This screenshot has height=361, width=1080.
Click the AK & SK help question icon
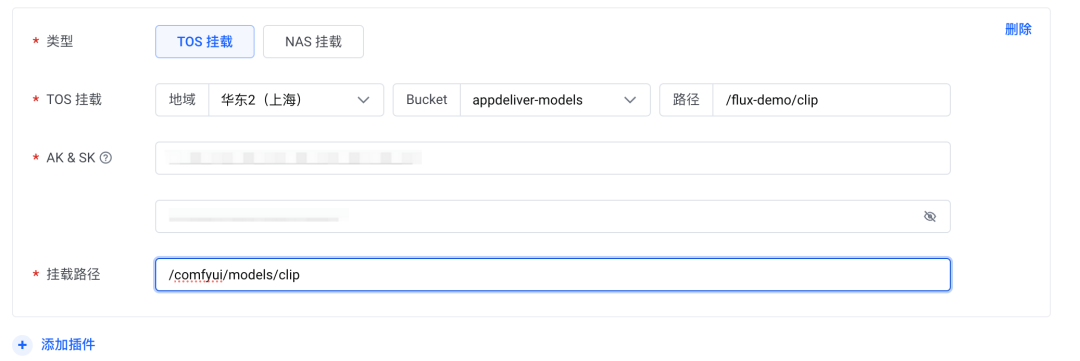click(x=105, y=158)
